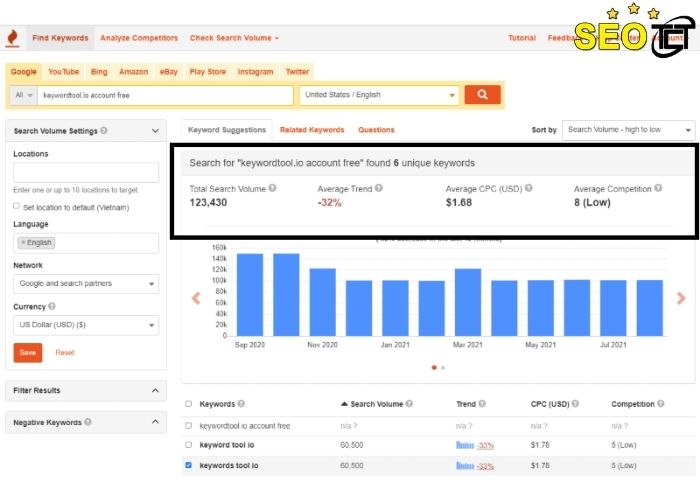Viewport: 700px width, 500px height.
Task: Click inside the Language field
Action: pos(86,243)
